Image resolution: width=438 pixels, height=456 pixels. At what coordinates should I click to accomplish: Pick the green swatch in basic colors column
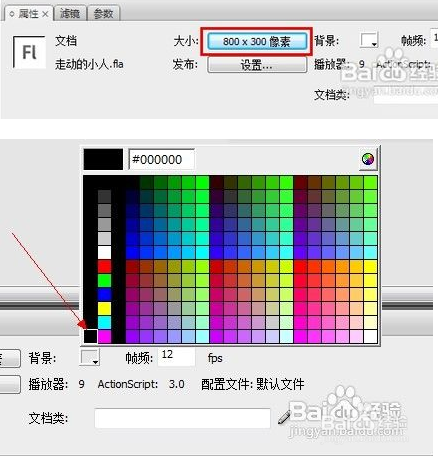(x=104, y=280)
